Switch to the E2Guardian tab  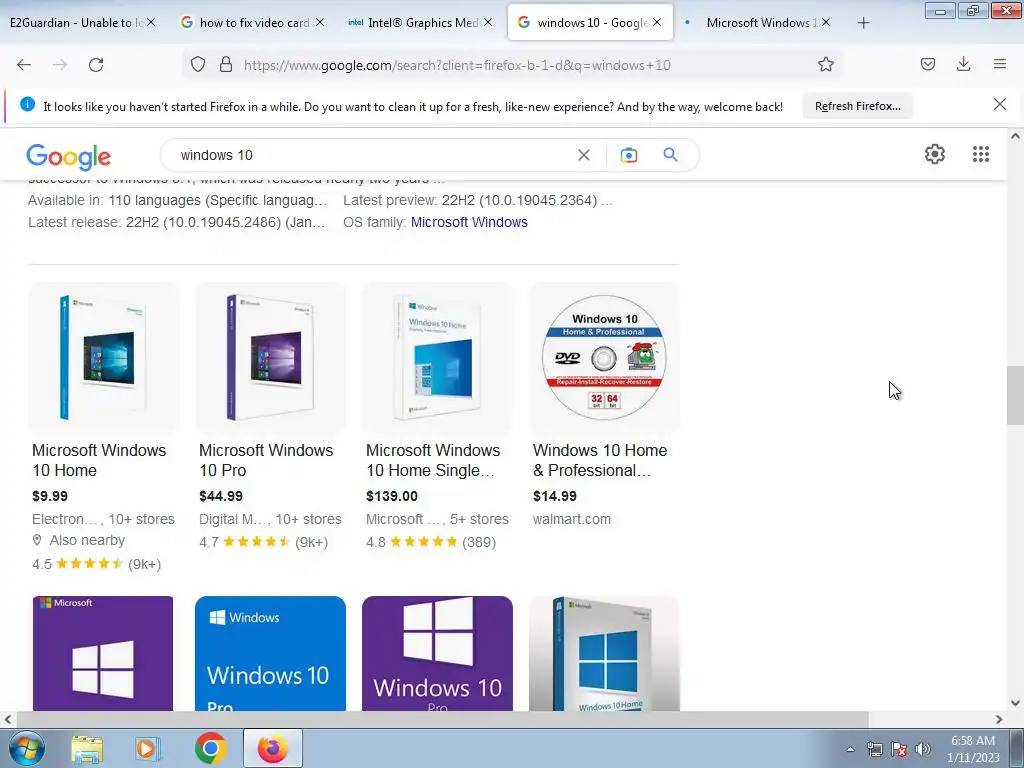(76, 23)
